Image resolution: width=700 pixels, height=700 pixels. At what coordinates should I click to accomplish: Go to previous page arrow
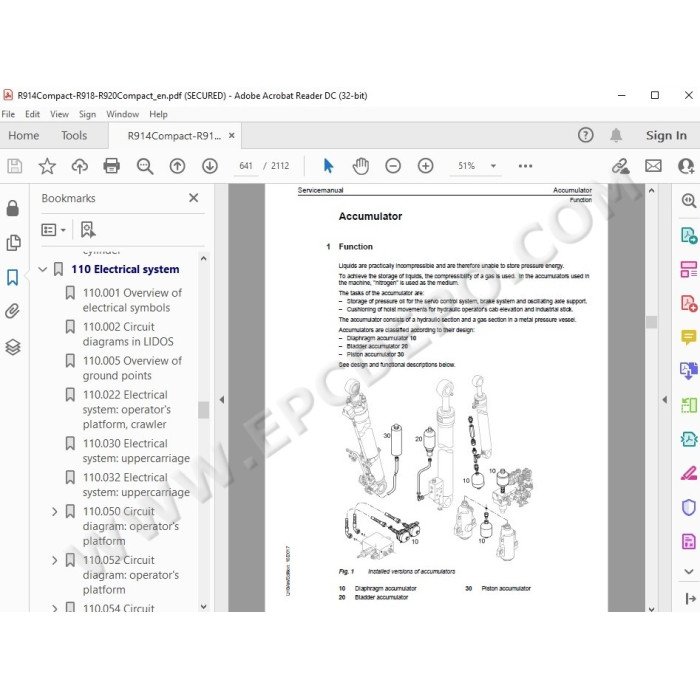click(177, 166)
